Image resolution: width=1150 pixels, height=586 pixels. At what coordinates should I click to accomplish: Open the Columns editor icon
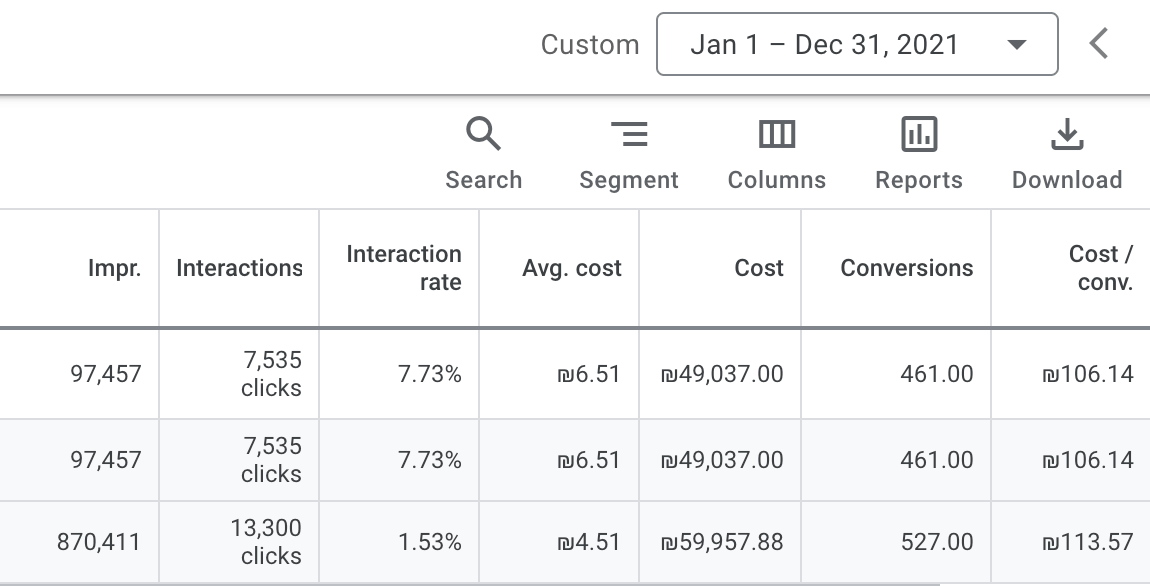click(x=777, y=135)
